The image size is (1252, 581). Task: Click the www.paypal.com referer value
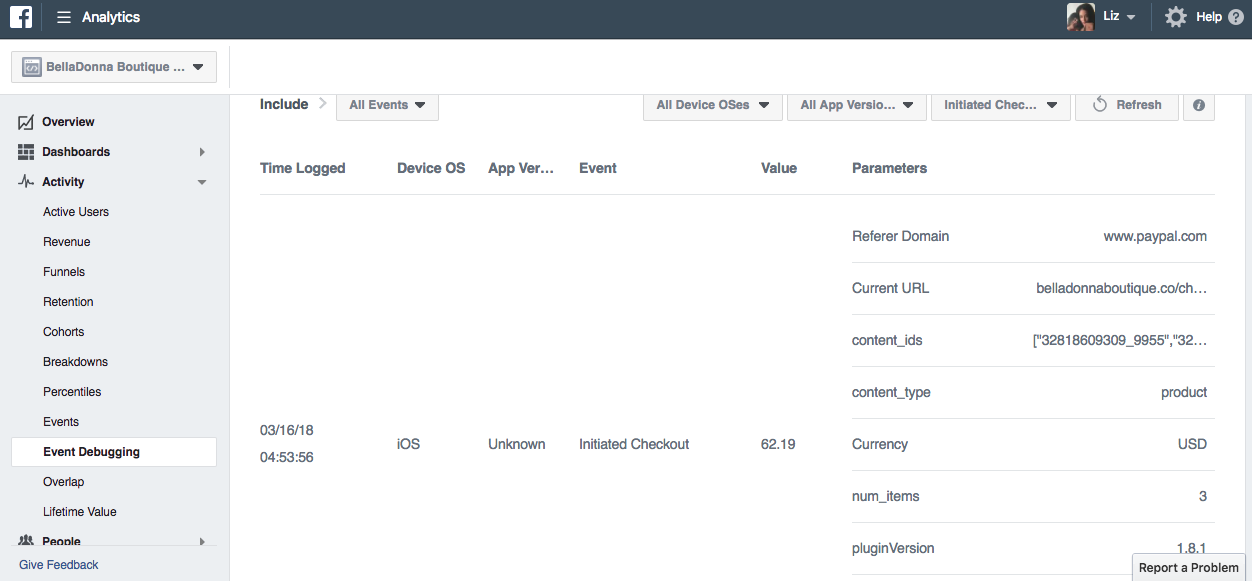coord(1155,237)
